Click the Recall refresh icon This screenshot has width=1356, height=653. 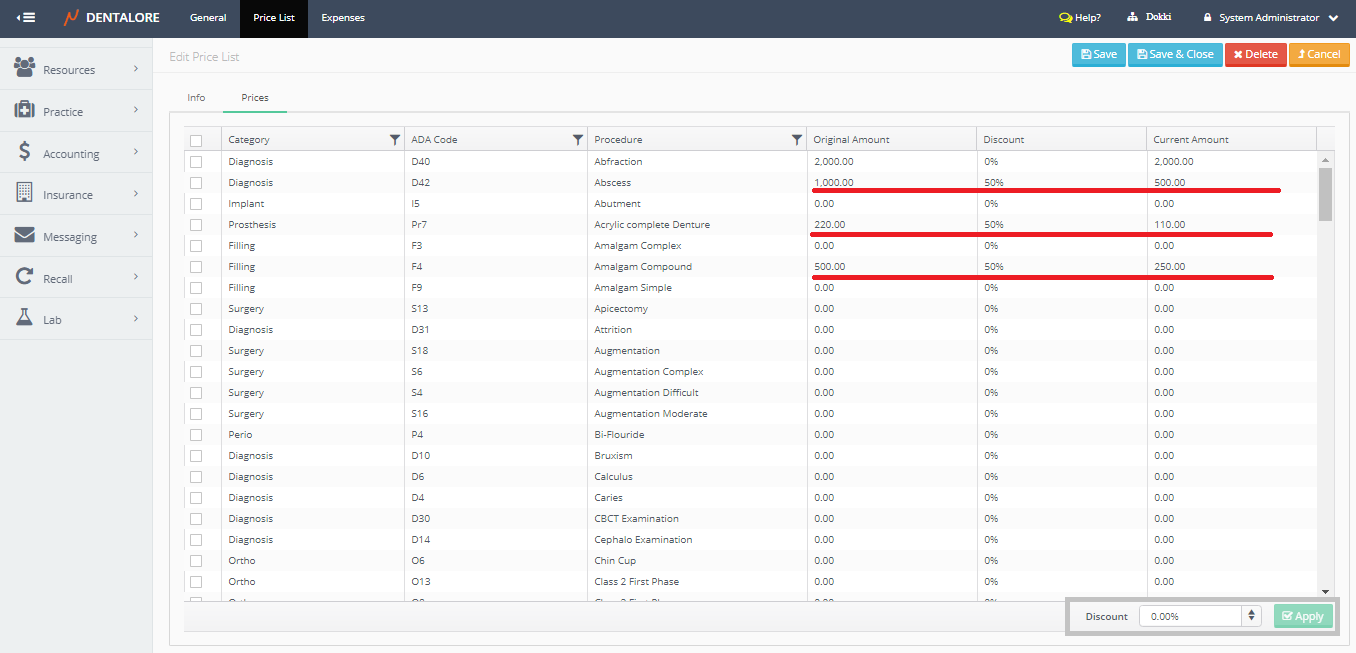25,277
